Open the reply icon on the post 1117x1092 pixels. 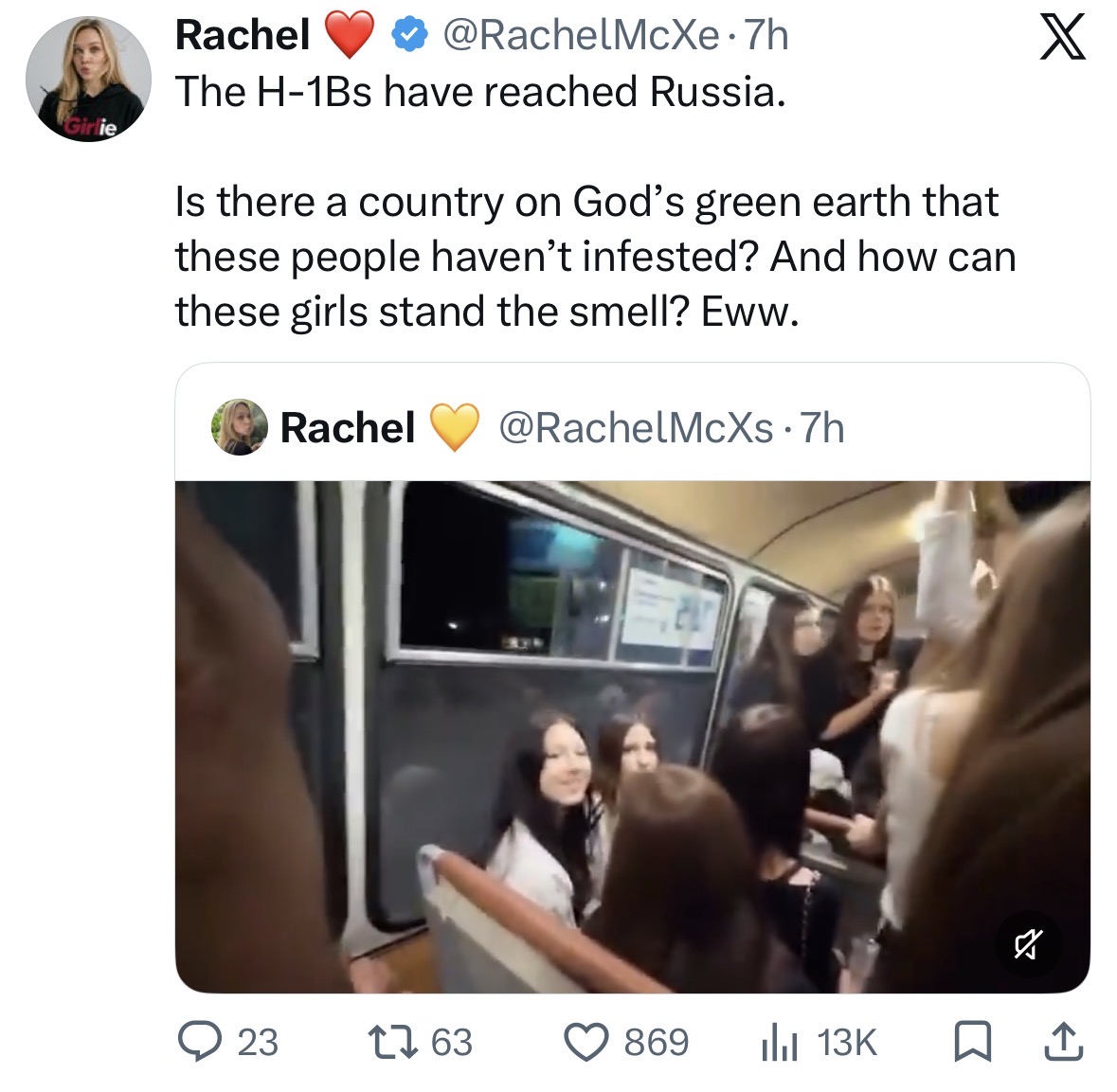(199, 1042)
